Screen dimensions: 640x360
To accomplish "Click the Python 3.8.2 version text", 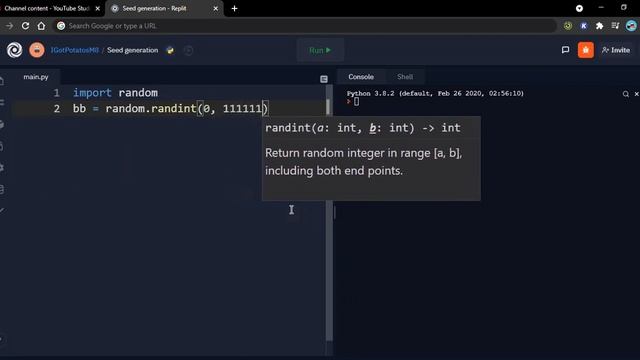I will pos(435,93).
